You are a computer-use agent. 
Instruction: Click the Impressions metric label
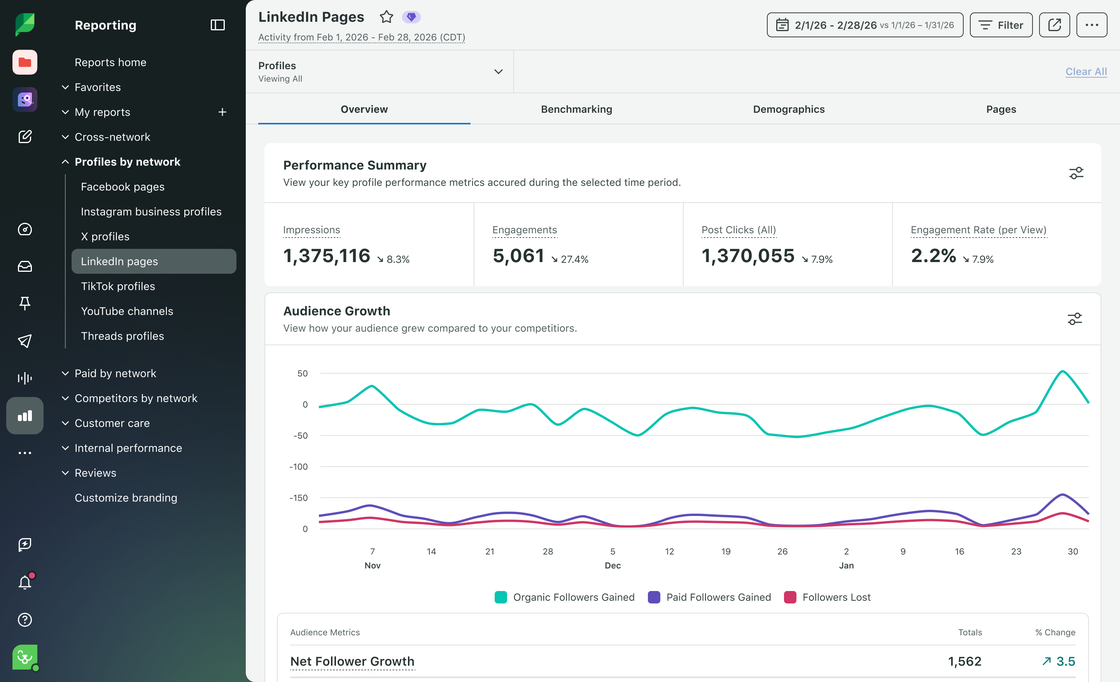[311, 230]
